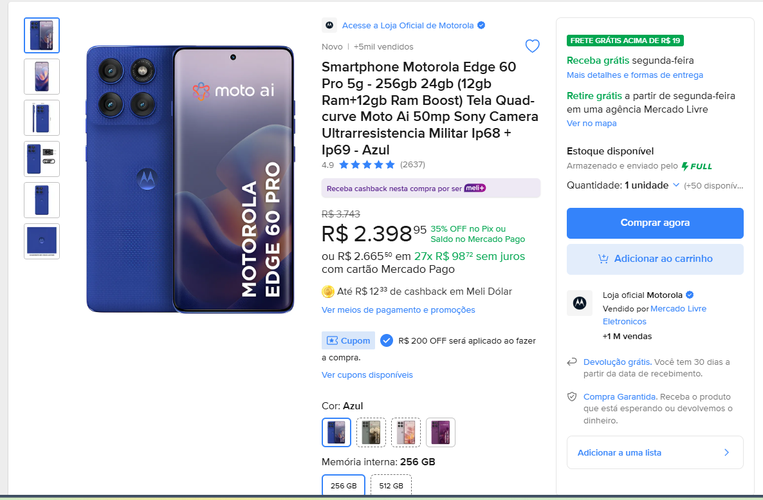The width and height of the screenshot is (763, 500).
Task: Expand the Adicionar a uma lista option
Action: click(654, 452)
